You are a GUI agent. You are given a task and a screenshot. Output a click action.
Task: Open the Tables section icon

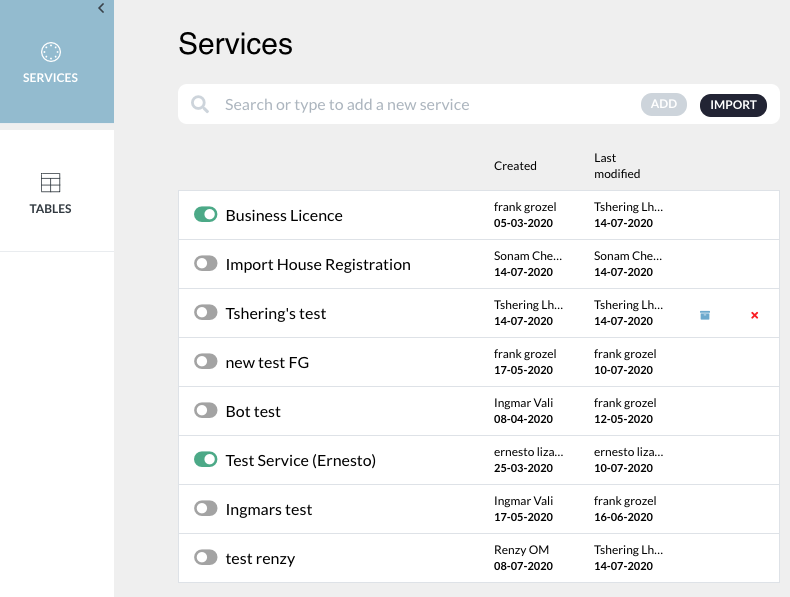coord(50,182)
